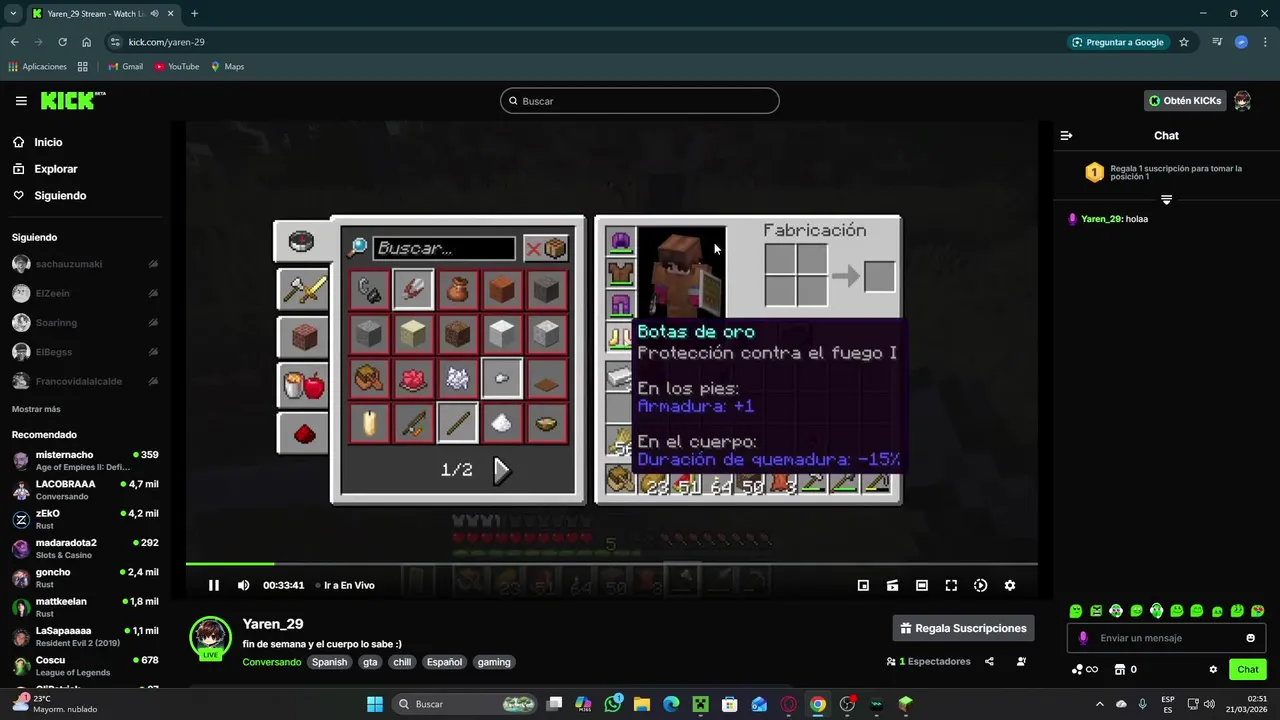Open Windows Start menu
The height and width of the screenshot is (720, 1280).
(x=375, y=704)
